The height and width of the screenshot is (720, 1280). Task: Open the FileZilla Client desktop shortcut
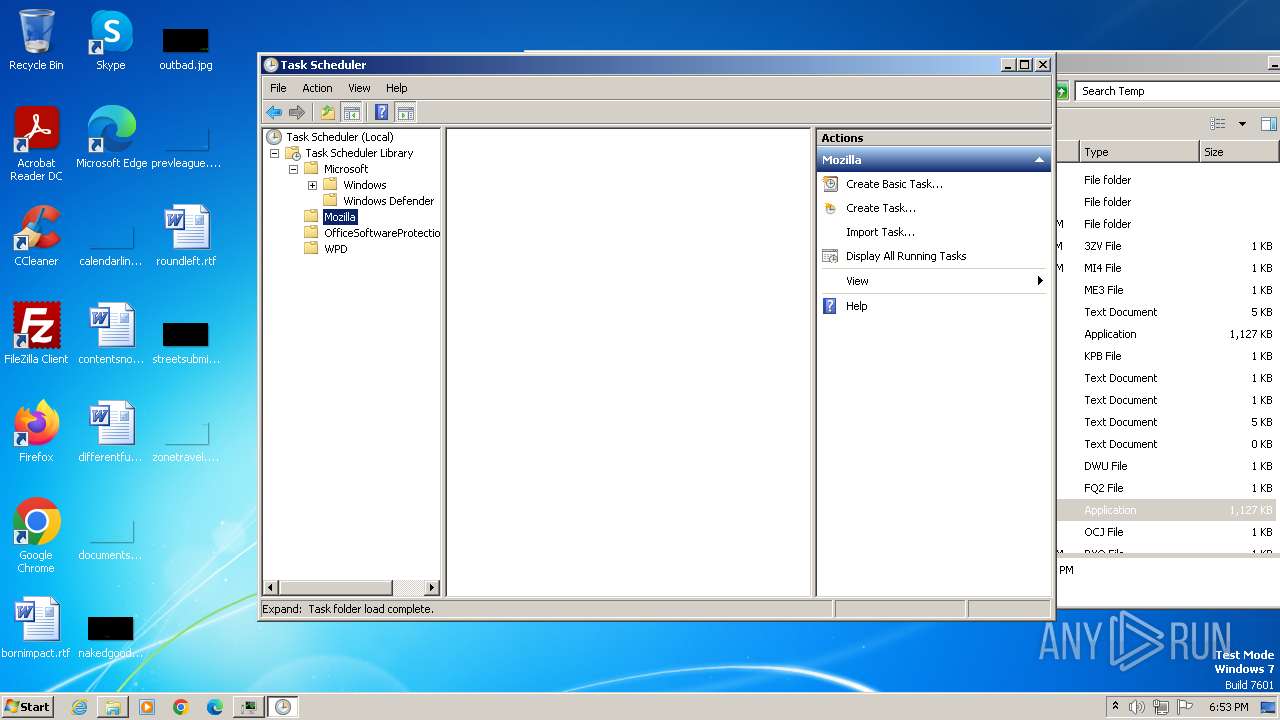pyautogui.click(x=36, y=334)
